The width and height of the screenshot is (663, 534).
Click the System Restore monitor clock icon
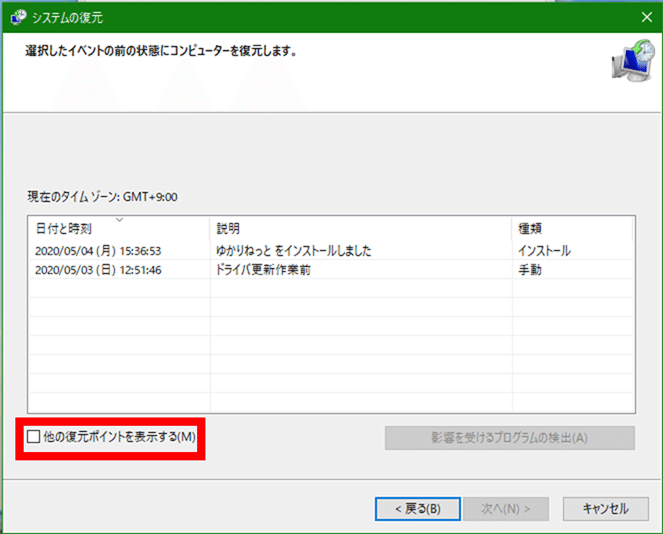[633, 61]
